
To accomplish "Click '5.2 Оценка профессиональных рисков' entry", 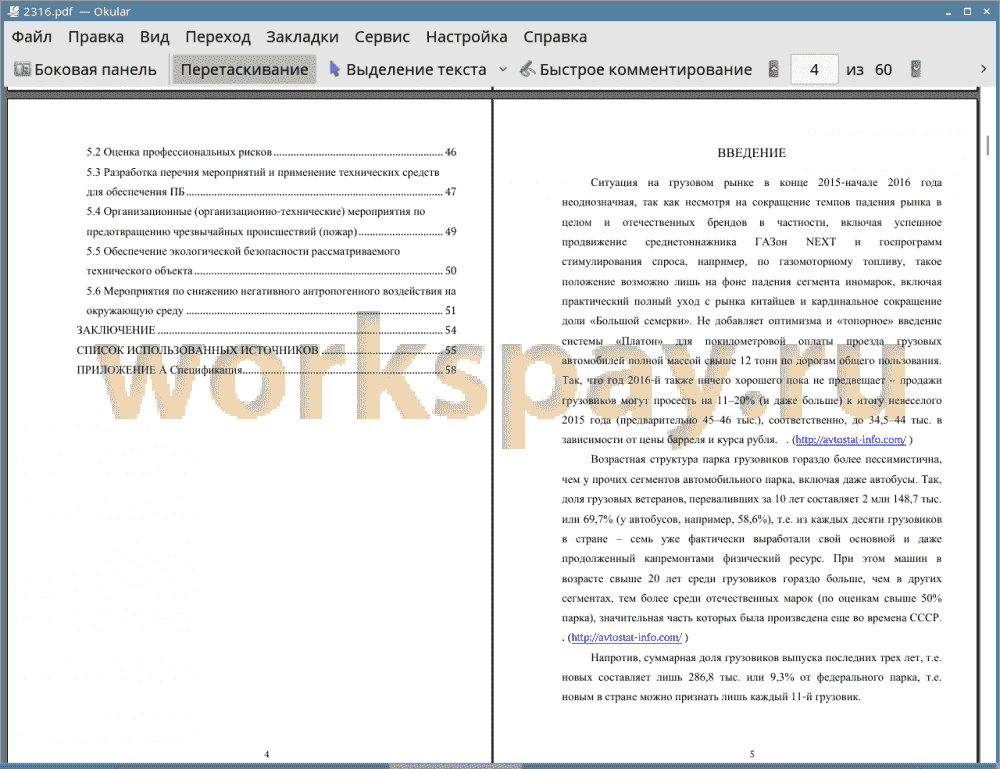I will tap(271, 152).
